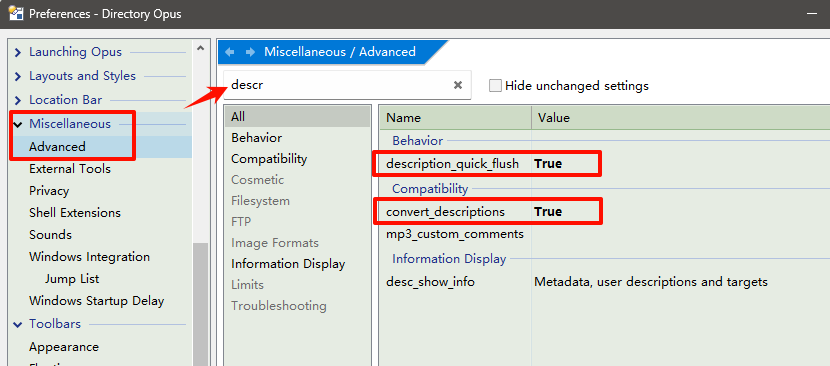Go forward with the blue right arrow
Viewport: 830px width, 366px height.
click(250, 52)
